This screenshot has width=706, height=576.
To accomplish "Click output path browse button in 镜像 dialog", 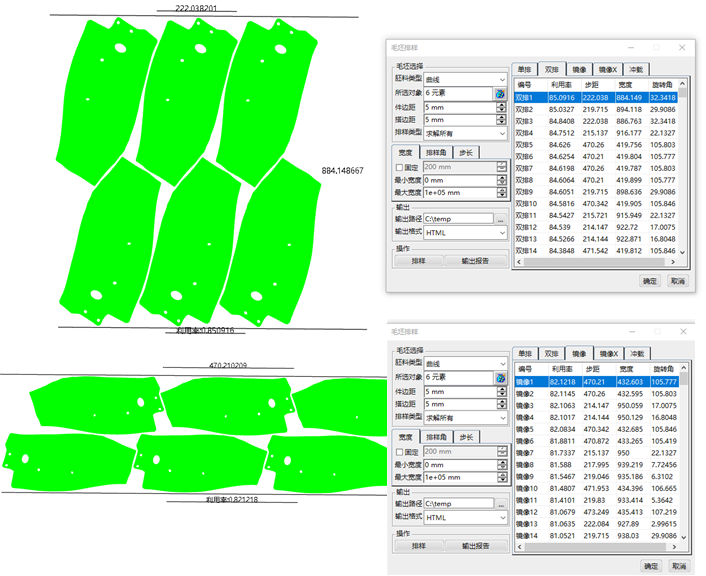I will click(500, 503).
